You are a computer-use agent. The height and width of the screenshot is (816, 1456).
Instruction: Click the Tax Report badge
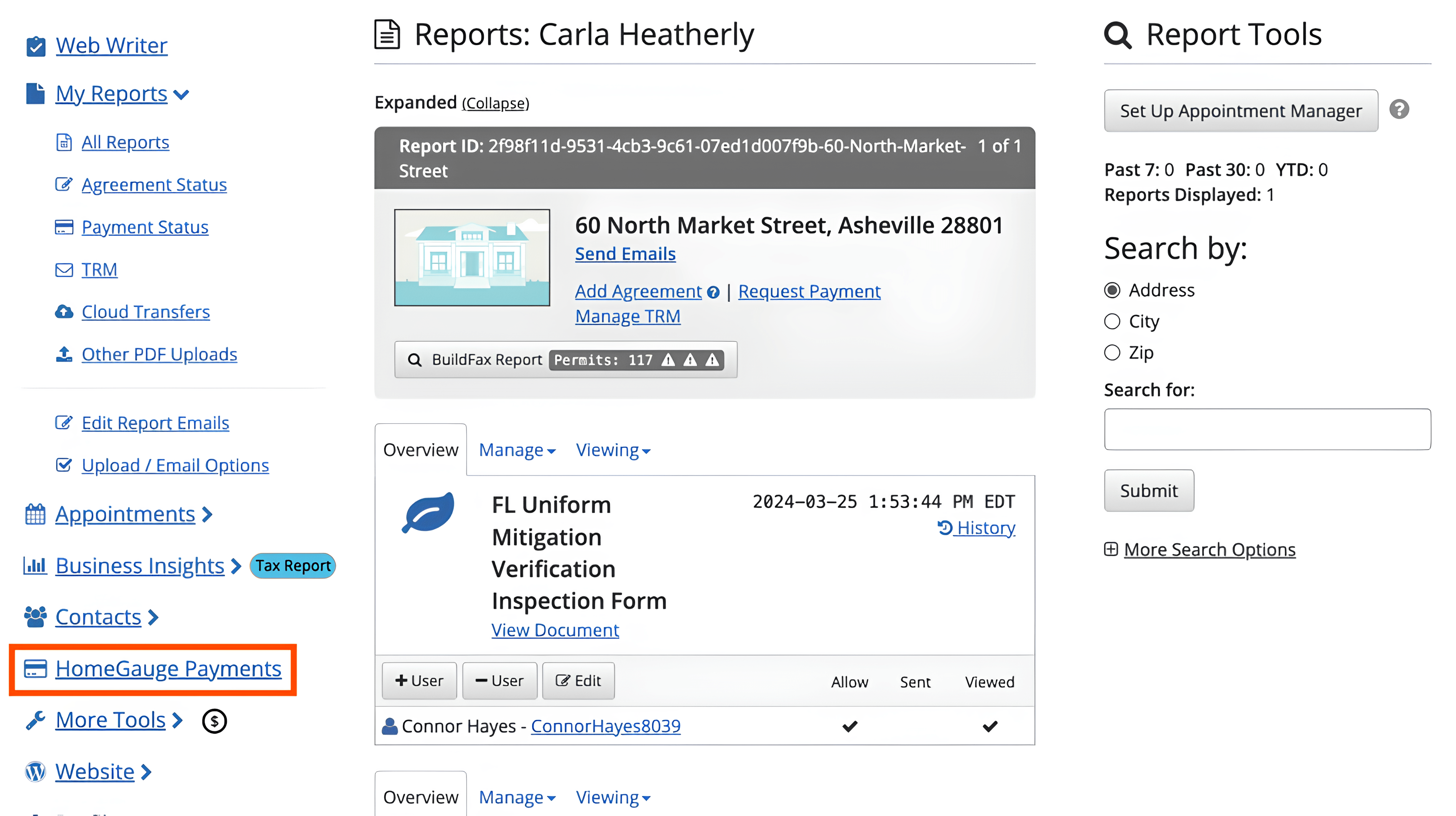[292, 566]
